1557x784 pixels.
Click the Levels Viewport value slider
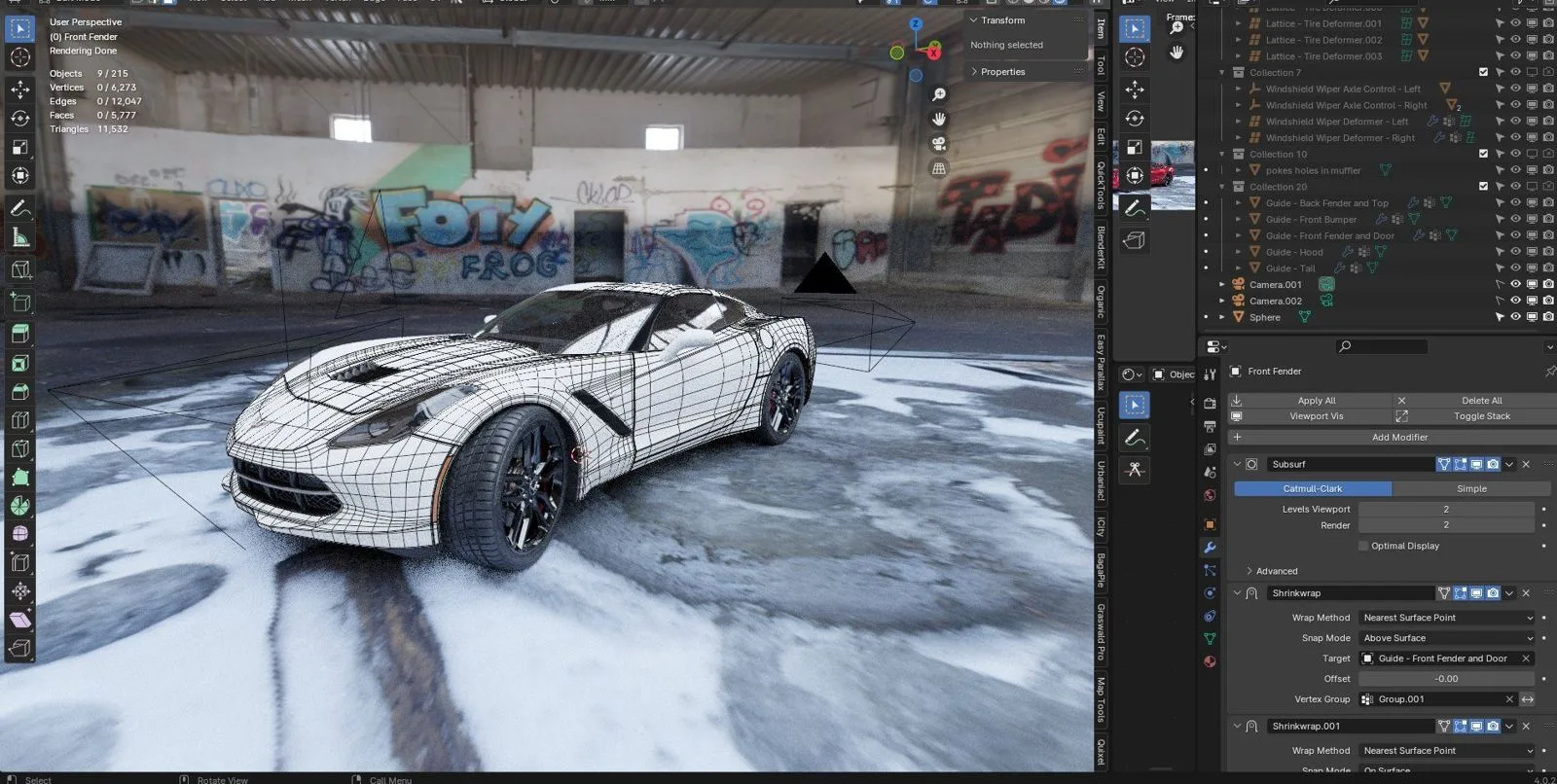pos(1447,509)
